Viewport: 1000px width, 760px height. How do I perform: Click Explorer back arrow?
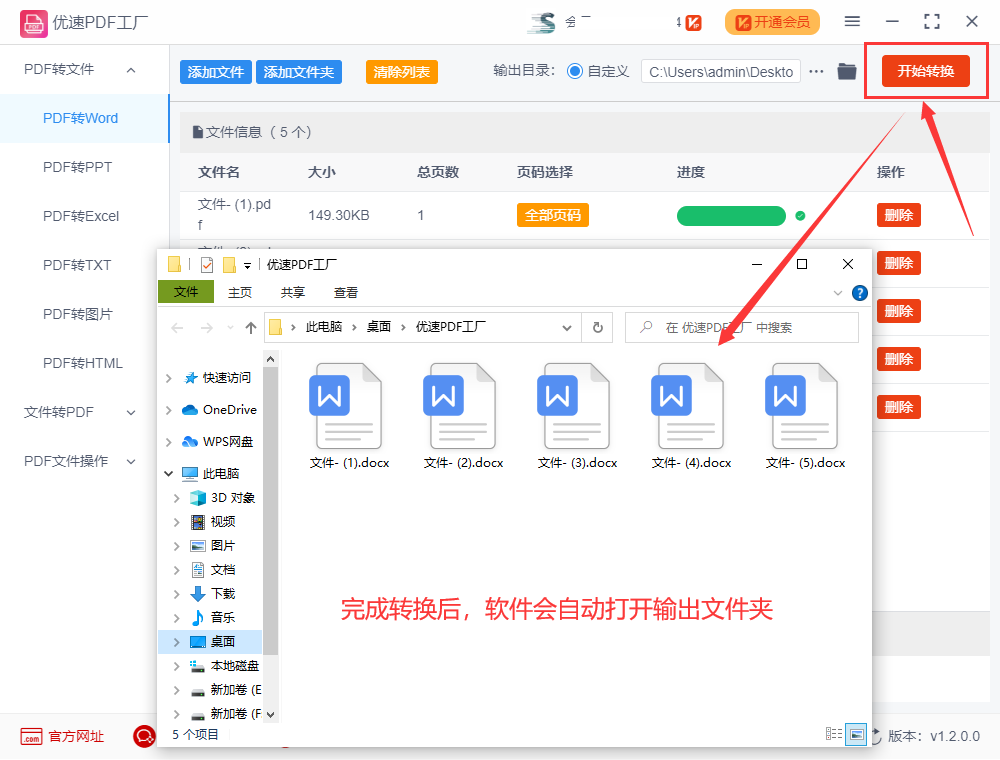pyautogui.click(x=177, y=328)
